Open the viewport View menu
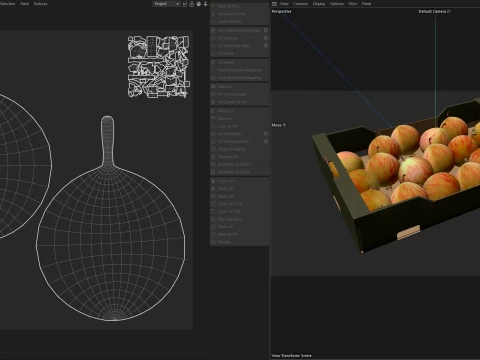The image size is (480, 360). [284, 4]
